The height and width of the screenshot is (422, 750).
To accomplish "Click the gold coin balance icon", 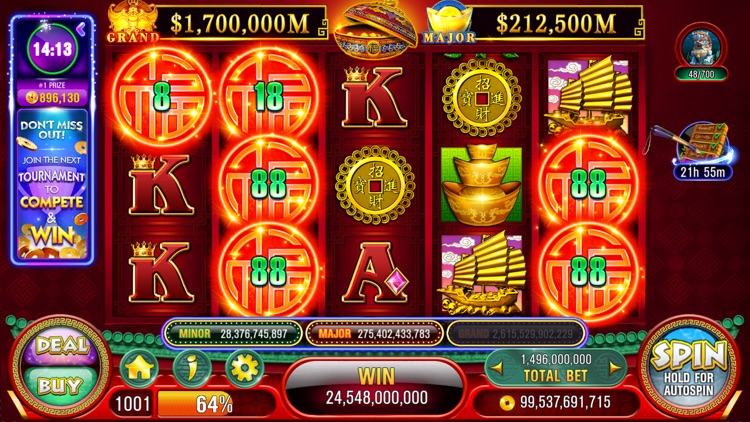I will coord(507,402).
